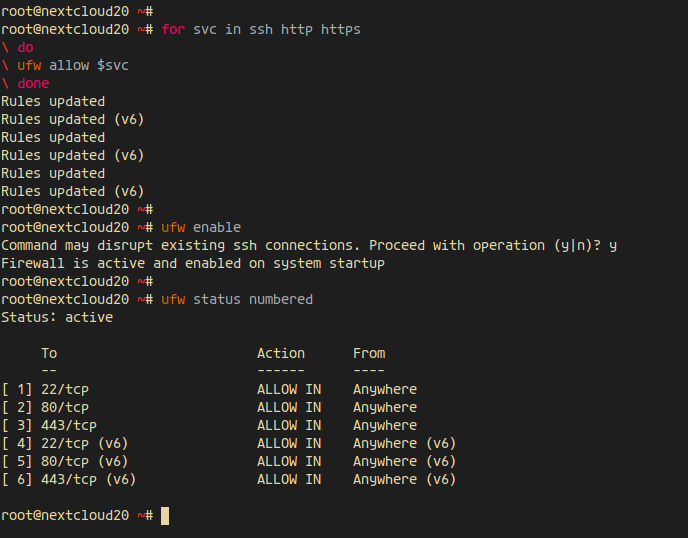Click the 'ufw status numbered' command

point(237,299)
